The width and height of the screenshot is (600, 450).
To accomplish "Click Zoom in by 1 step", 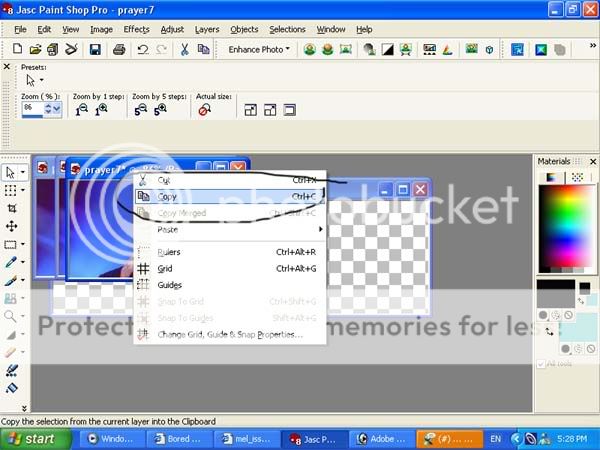I will tap(101, 110).
